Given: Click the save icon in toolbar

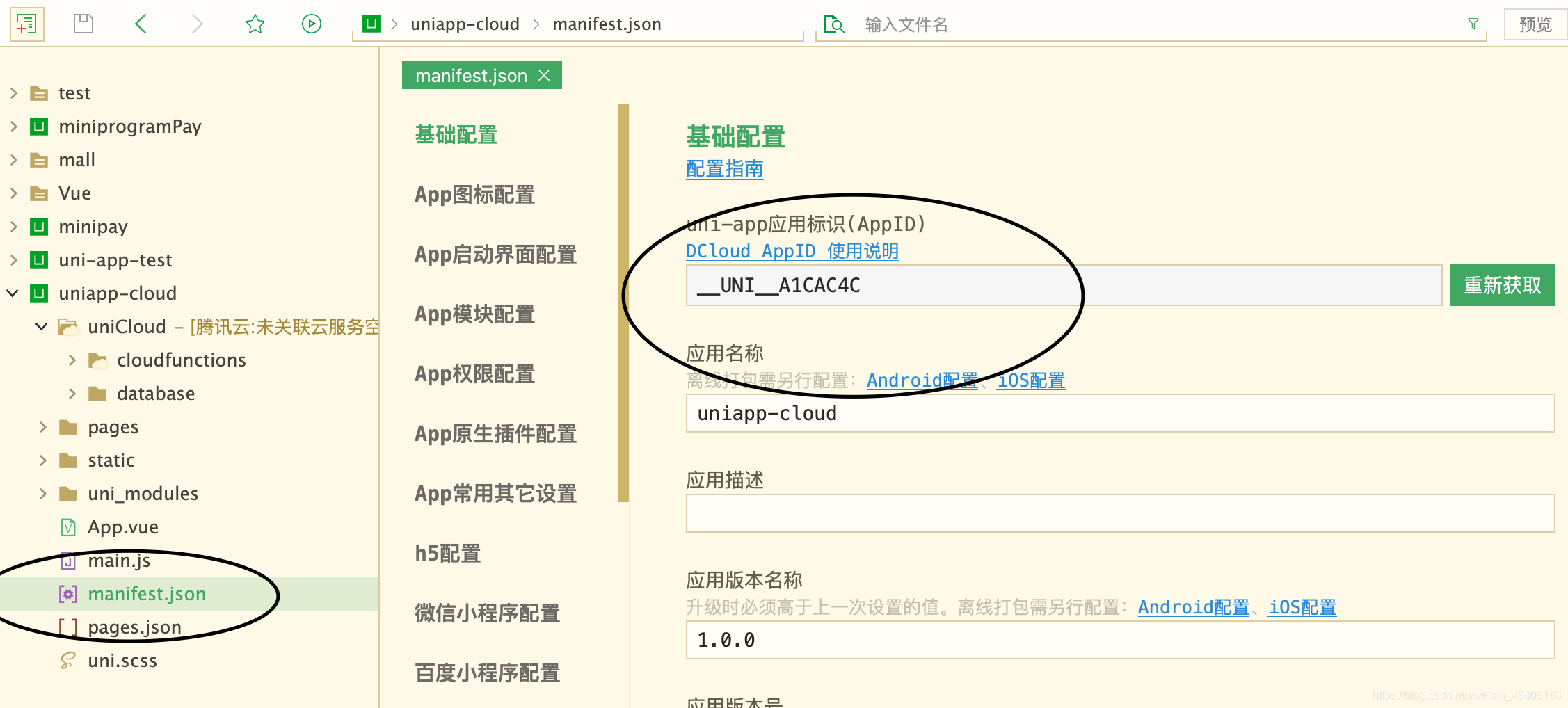Looking at the screenshot, I should (83, 24).
